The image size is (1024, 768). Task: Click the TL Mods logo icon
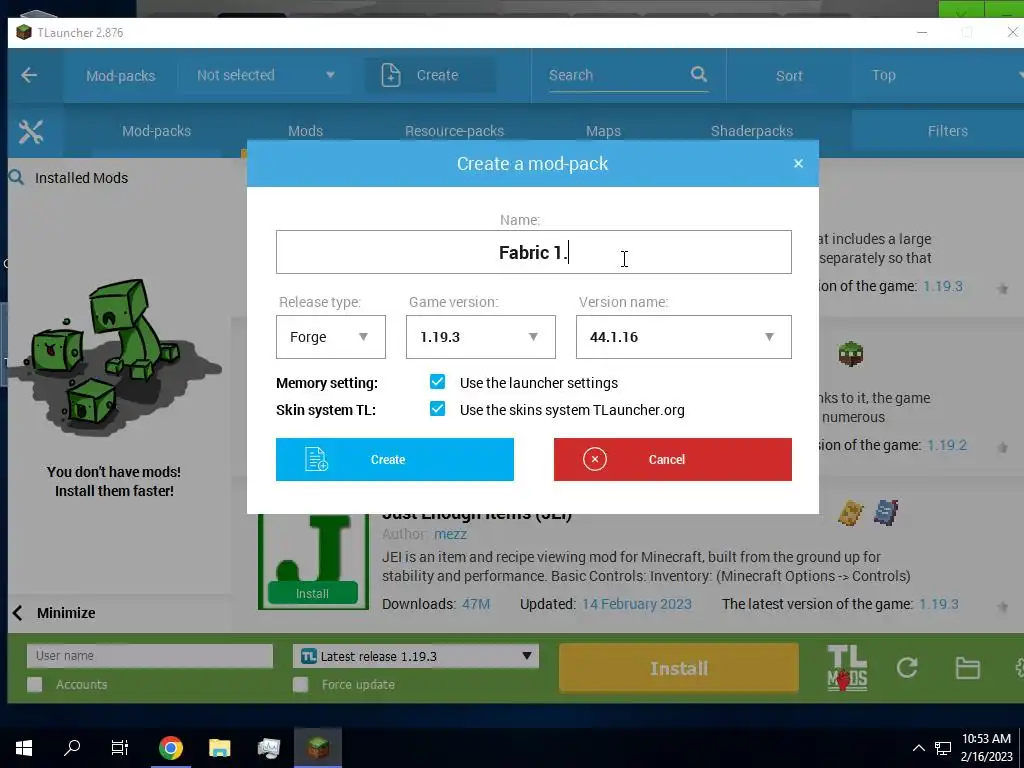[847, 668]
